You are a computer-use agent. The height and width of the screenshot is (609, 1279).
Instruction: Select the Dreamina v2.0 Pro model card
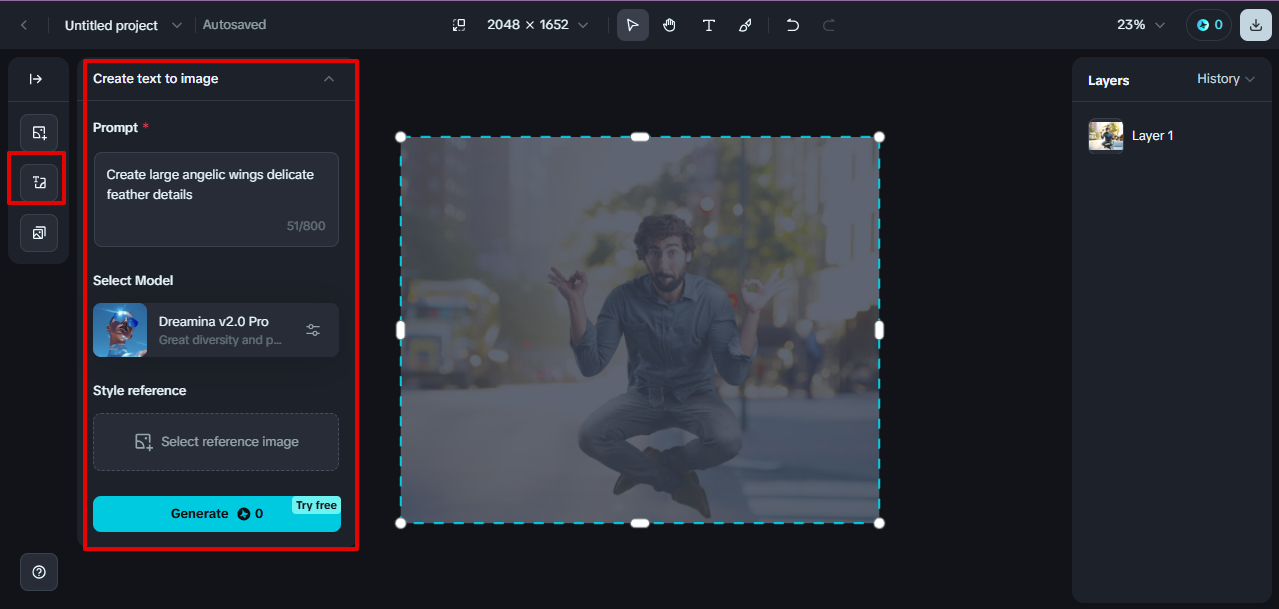tap(216, 330)
